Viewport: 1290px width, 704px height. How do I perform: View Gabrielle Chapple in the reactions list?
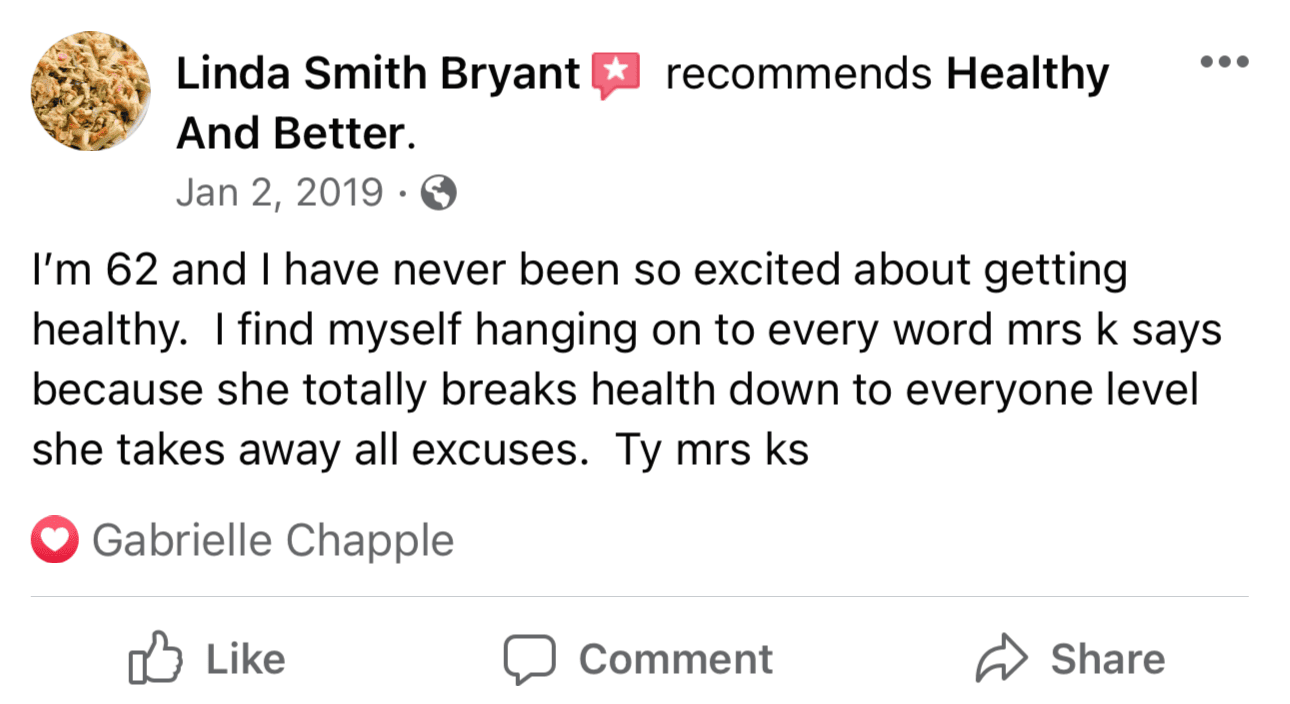point(273,542)
